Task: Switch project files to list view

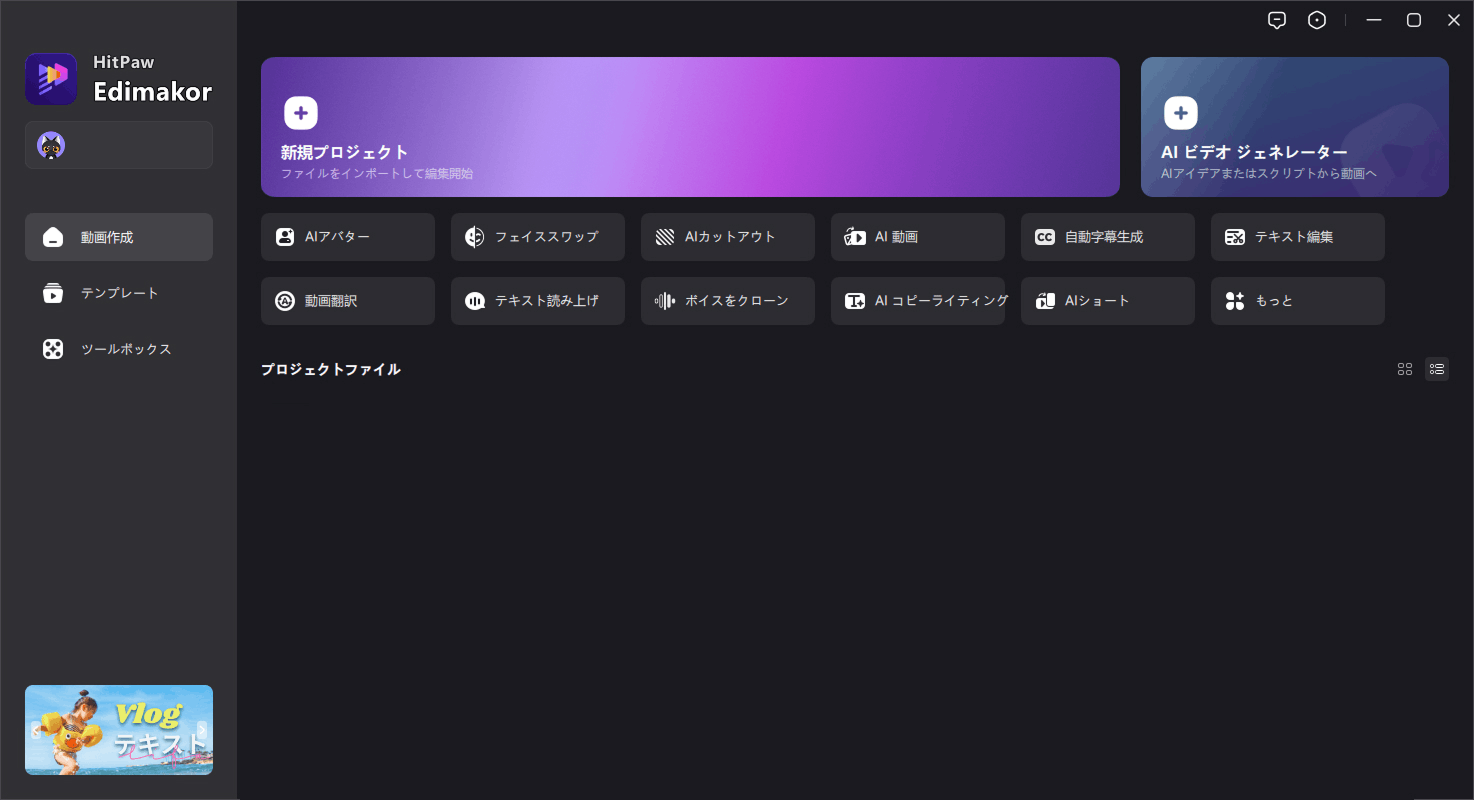Action: click(1437, 369)
